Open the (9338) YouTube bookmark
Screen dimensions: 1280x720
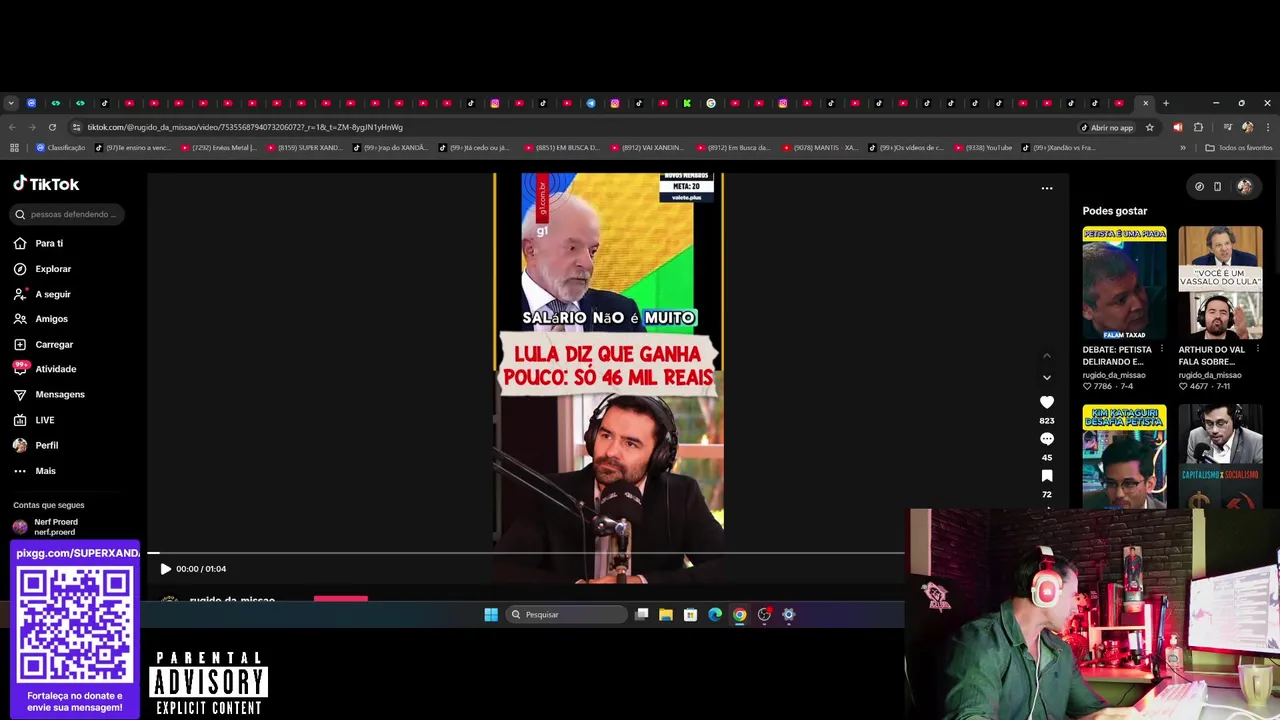click(x=983, y=148)
